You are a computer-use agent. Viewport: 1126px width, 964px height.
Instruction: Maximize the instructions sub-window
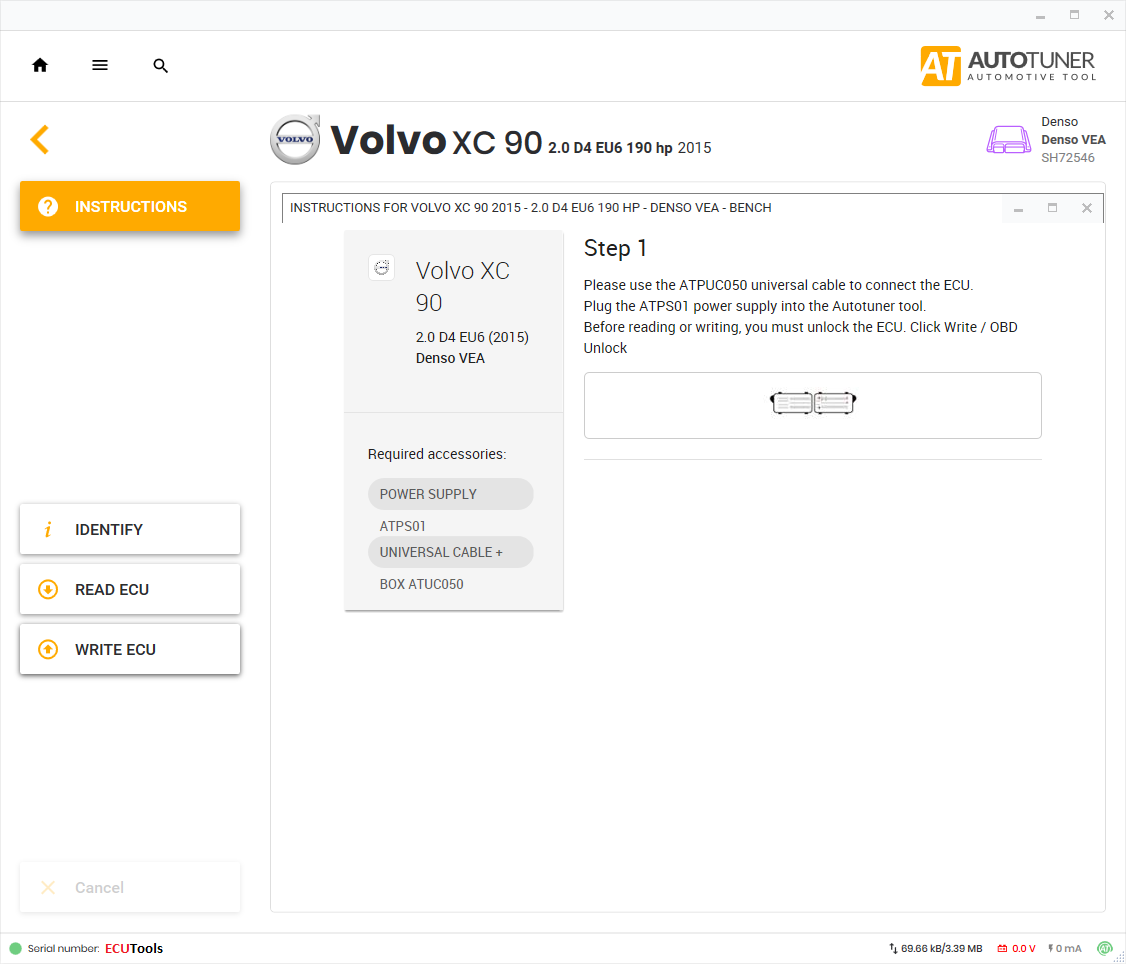[x=1052, y=208]
